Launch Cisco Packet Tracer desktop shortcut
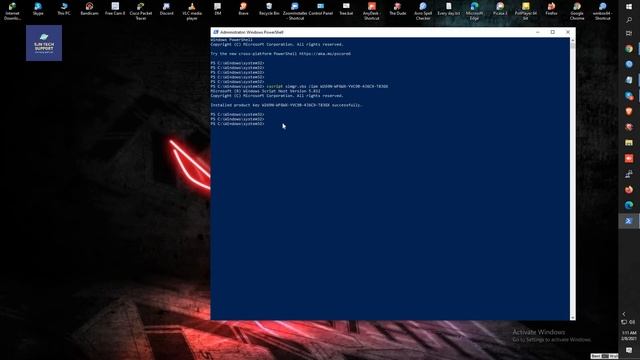This screenshot has width=640, height=360. [x=141, y=11]
